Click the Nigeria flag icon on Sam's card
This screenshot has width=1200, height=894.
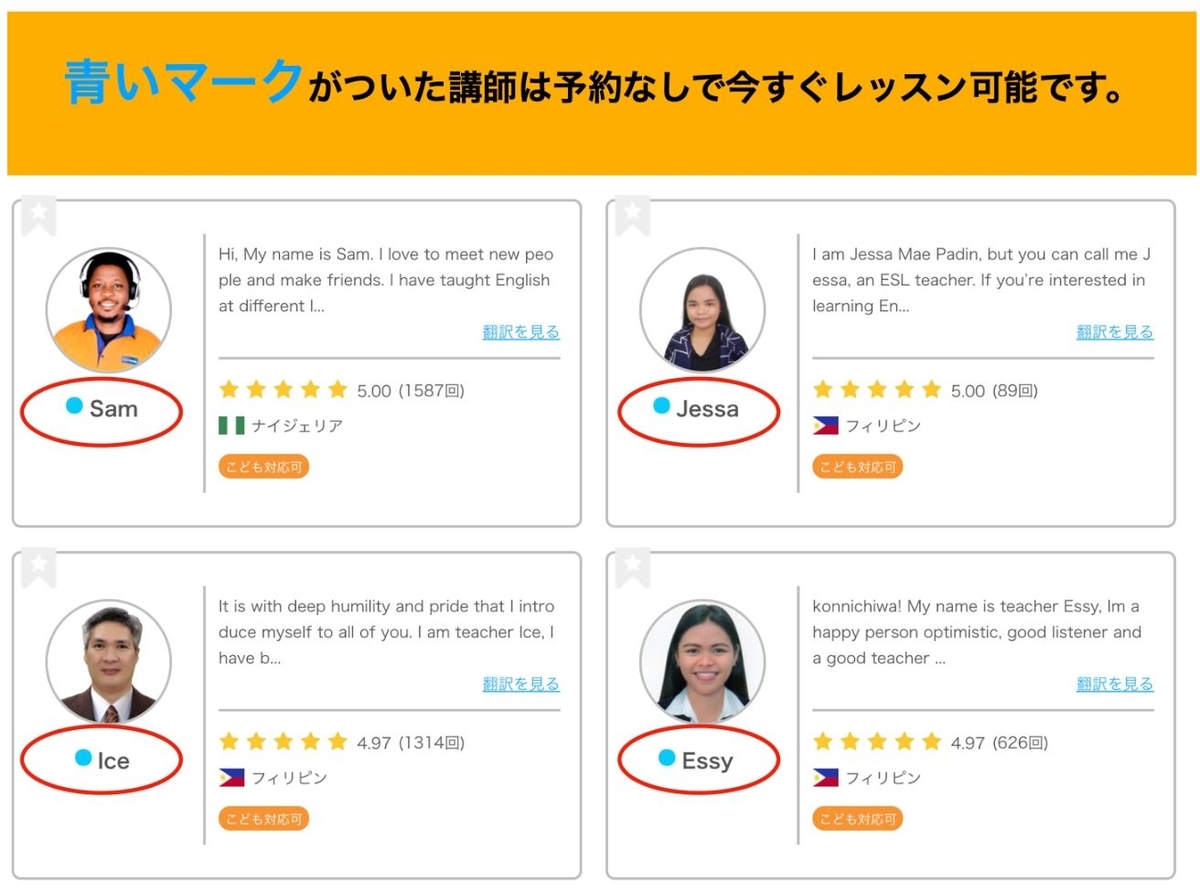229,424
